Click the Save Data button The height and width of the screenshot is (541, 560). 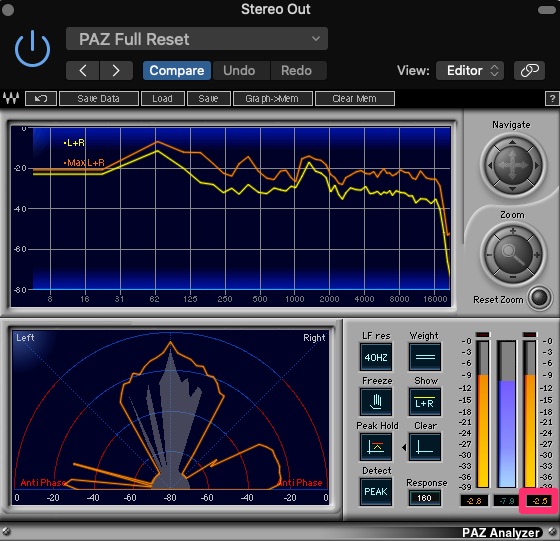(x=99, y=99)
